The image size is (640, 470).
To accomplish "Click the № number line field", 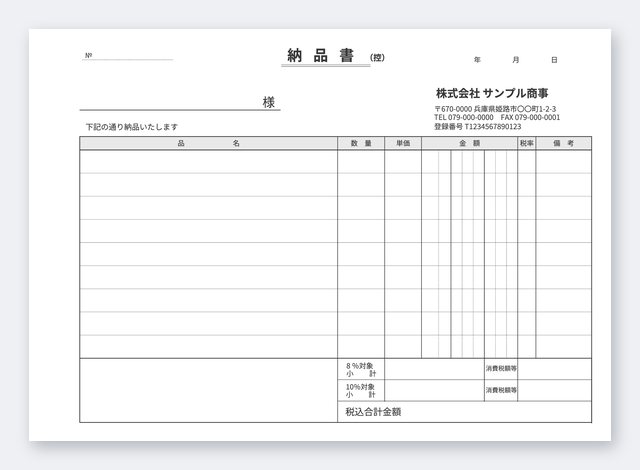I will (x=127, y=56).
